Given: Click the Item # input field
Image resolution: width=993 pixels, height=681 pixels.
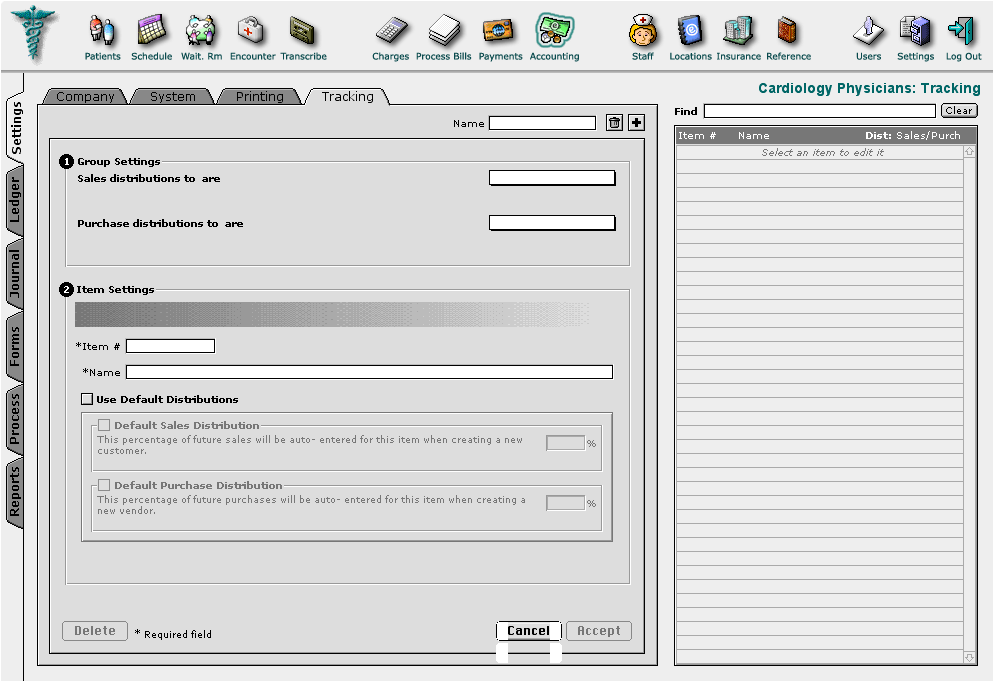Looking at the screenshot, I should (x=170, y=346).
